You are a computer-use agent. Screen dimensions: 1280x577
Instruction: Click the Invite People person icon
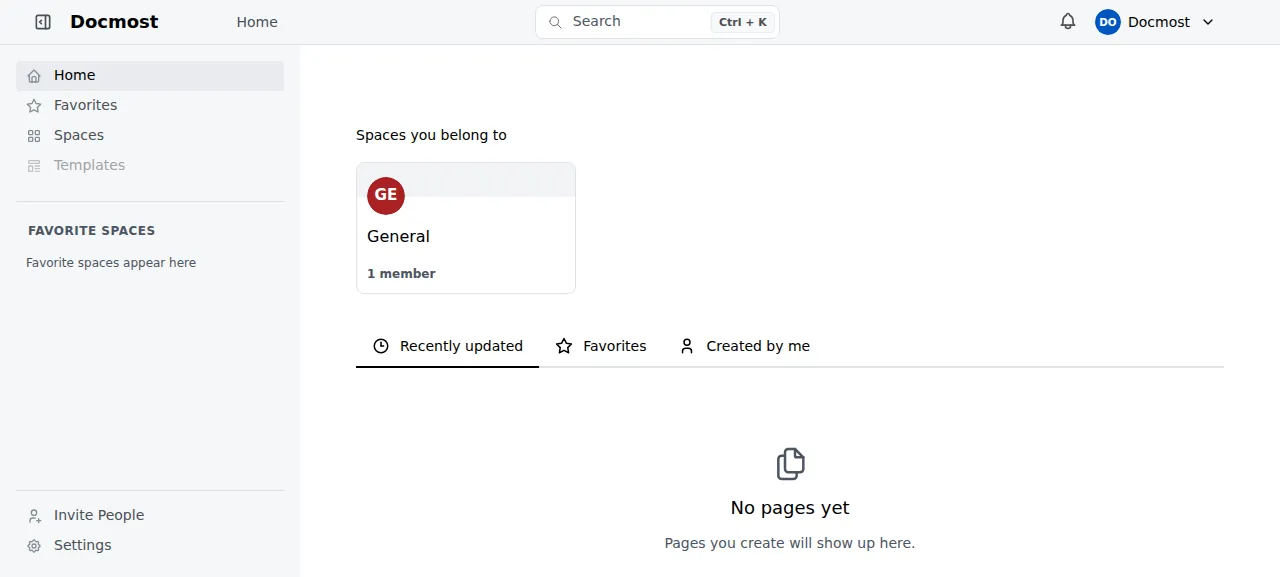point(34,516)
